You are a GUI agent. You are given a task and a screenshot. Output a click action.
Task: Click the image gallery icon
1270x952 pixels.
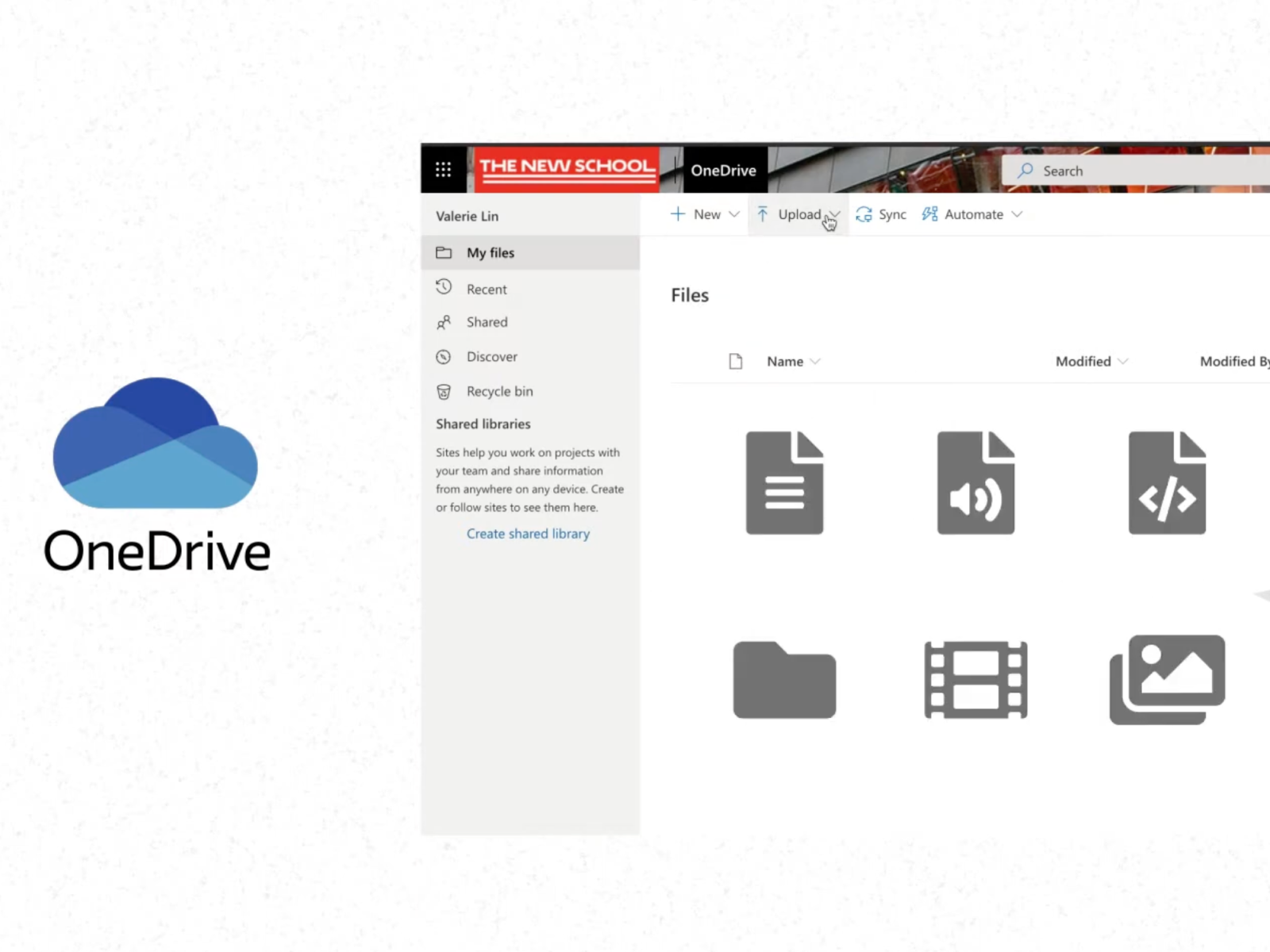coord(1167,680)
